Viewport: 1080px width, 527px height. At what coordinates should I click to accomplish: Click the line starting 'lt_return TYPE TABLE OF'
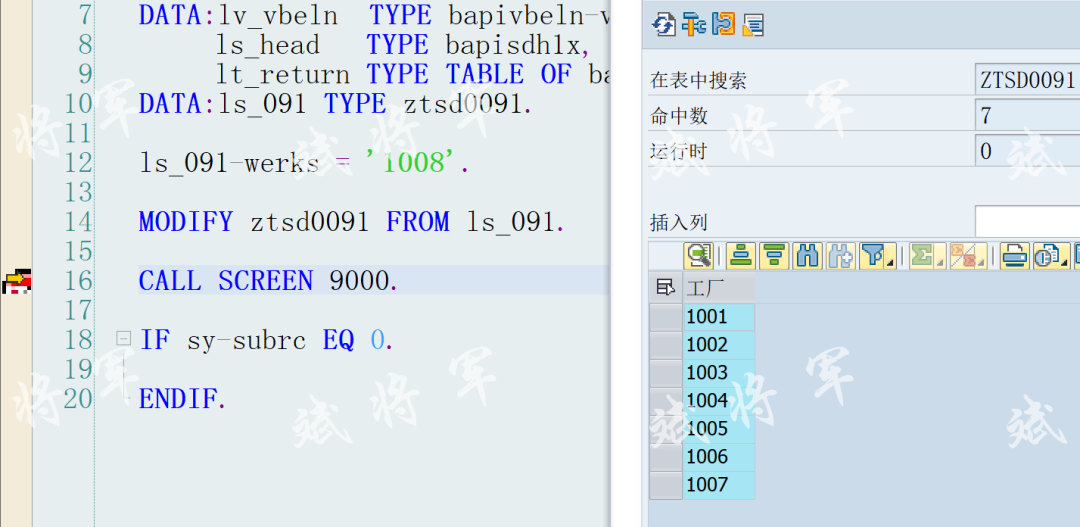(413, 74)
